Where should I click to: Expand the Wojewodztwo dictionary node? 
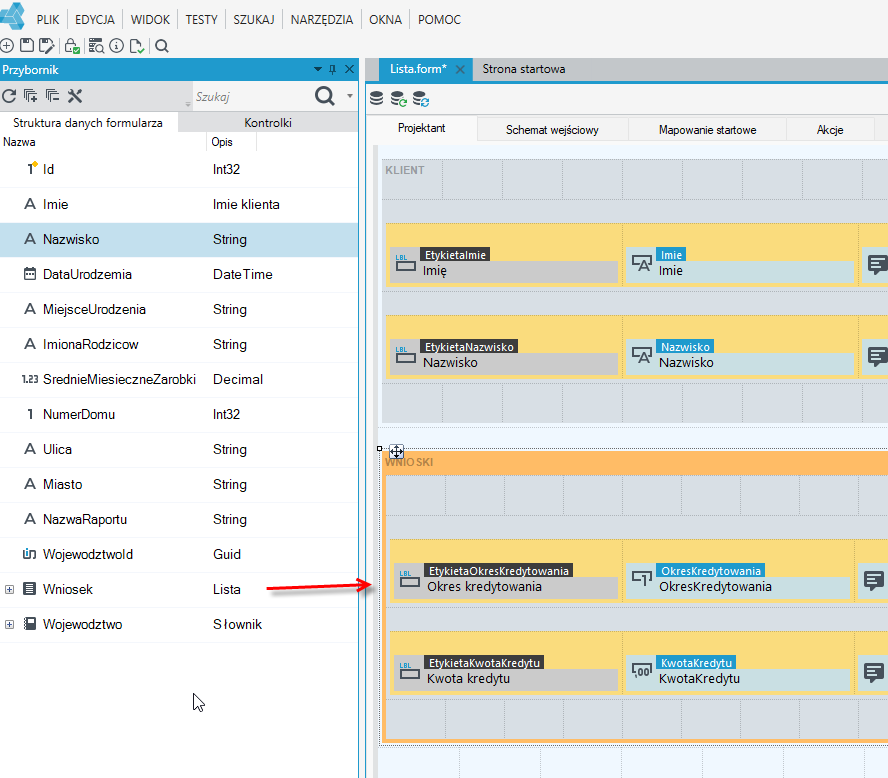click(10, 625)
